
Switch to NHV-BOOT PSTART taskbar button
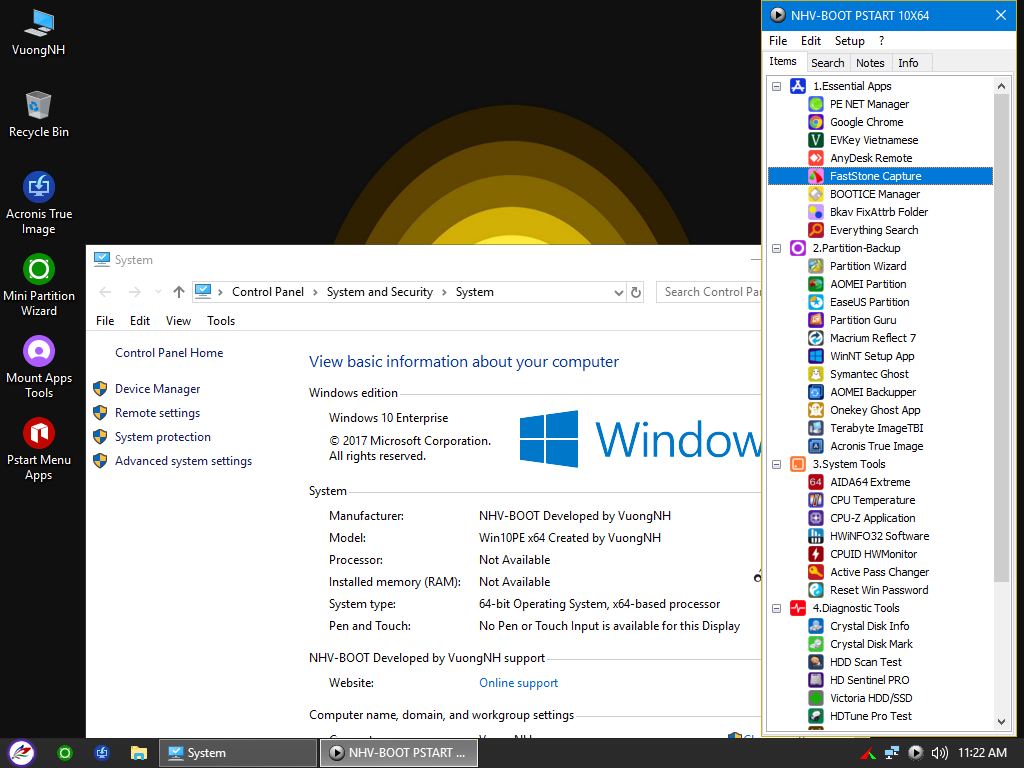click(399, 753)
